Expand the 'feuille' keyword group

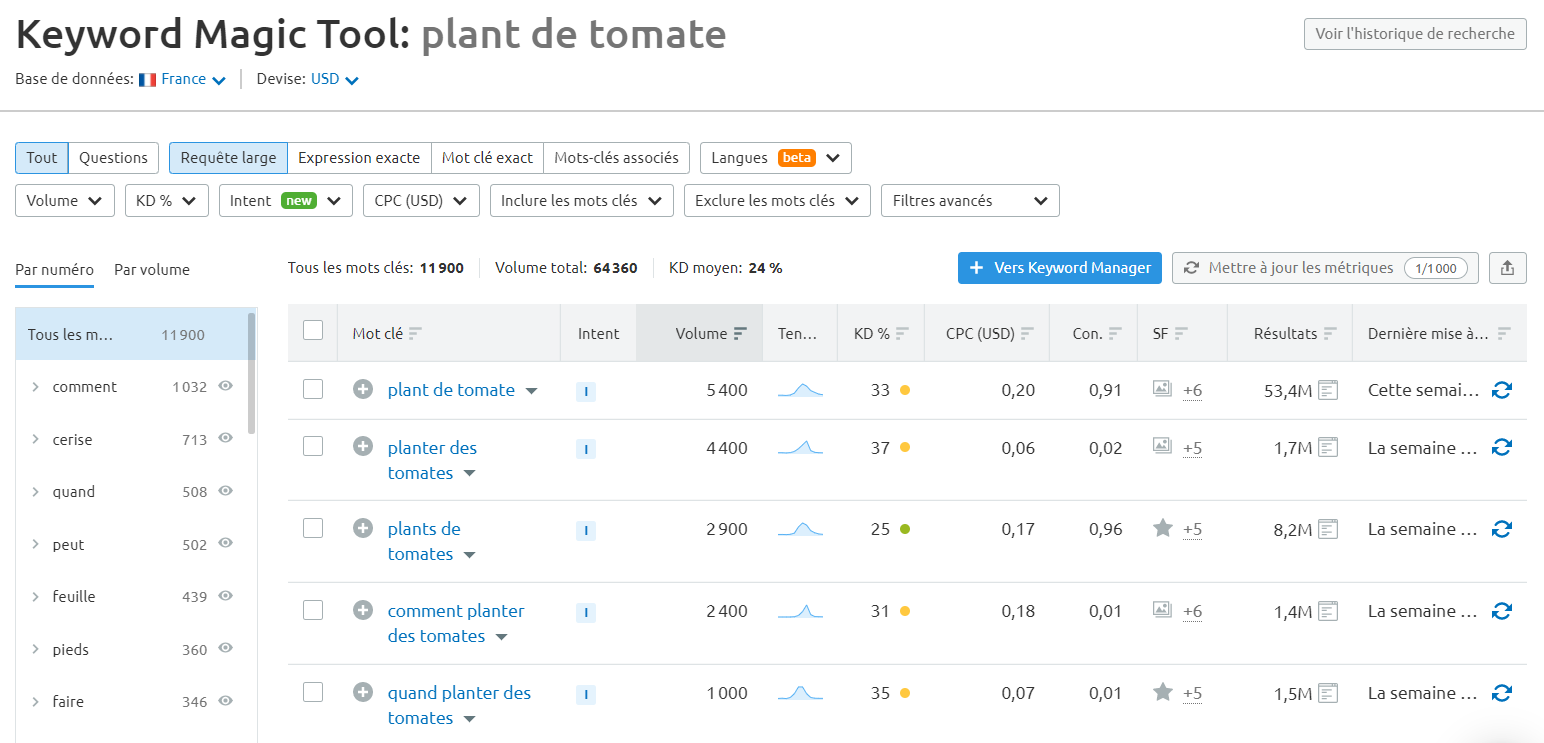point(35,596)
